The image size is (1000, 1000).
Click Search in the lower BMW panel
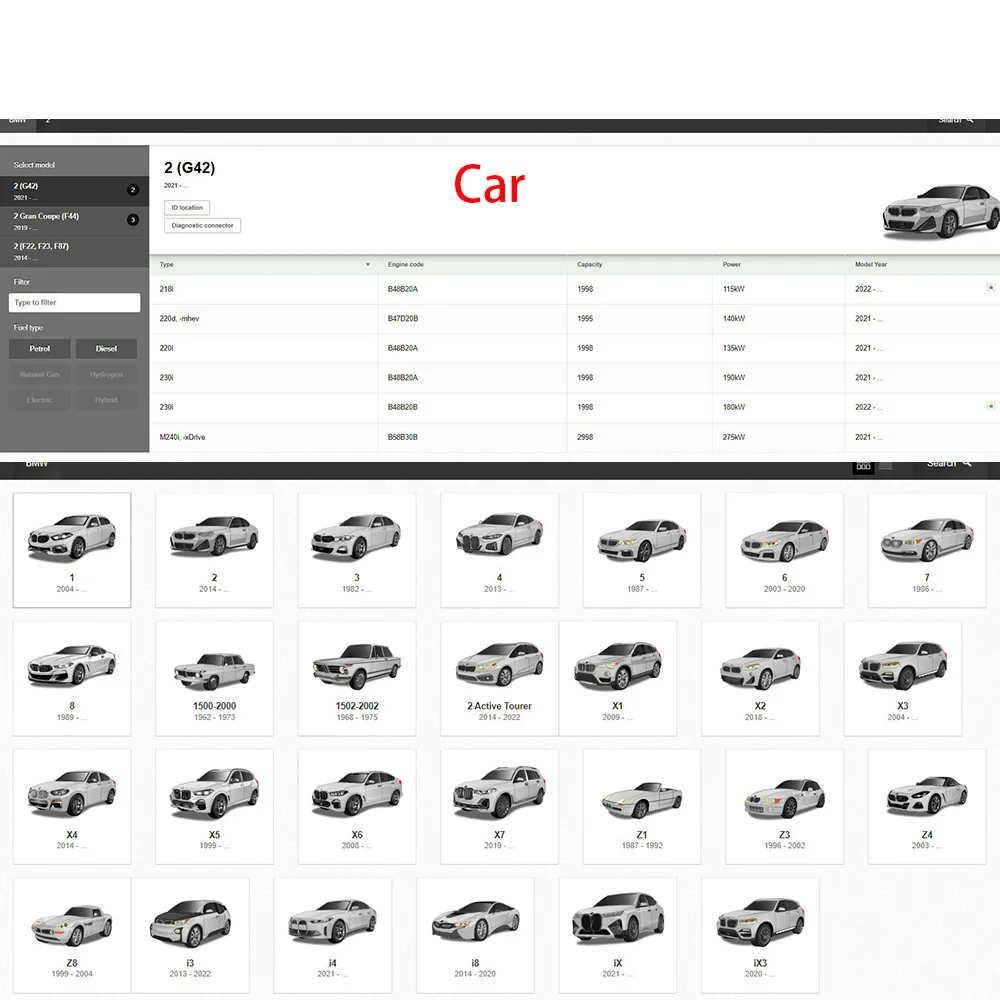click(949, 464)
